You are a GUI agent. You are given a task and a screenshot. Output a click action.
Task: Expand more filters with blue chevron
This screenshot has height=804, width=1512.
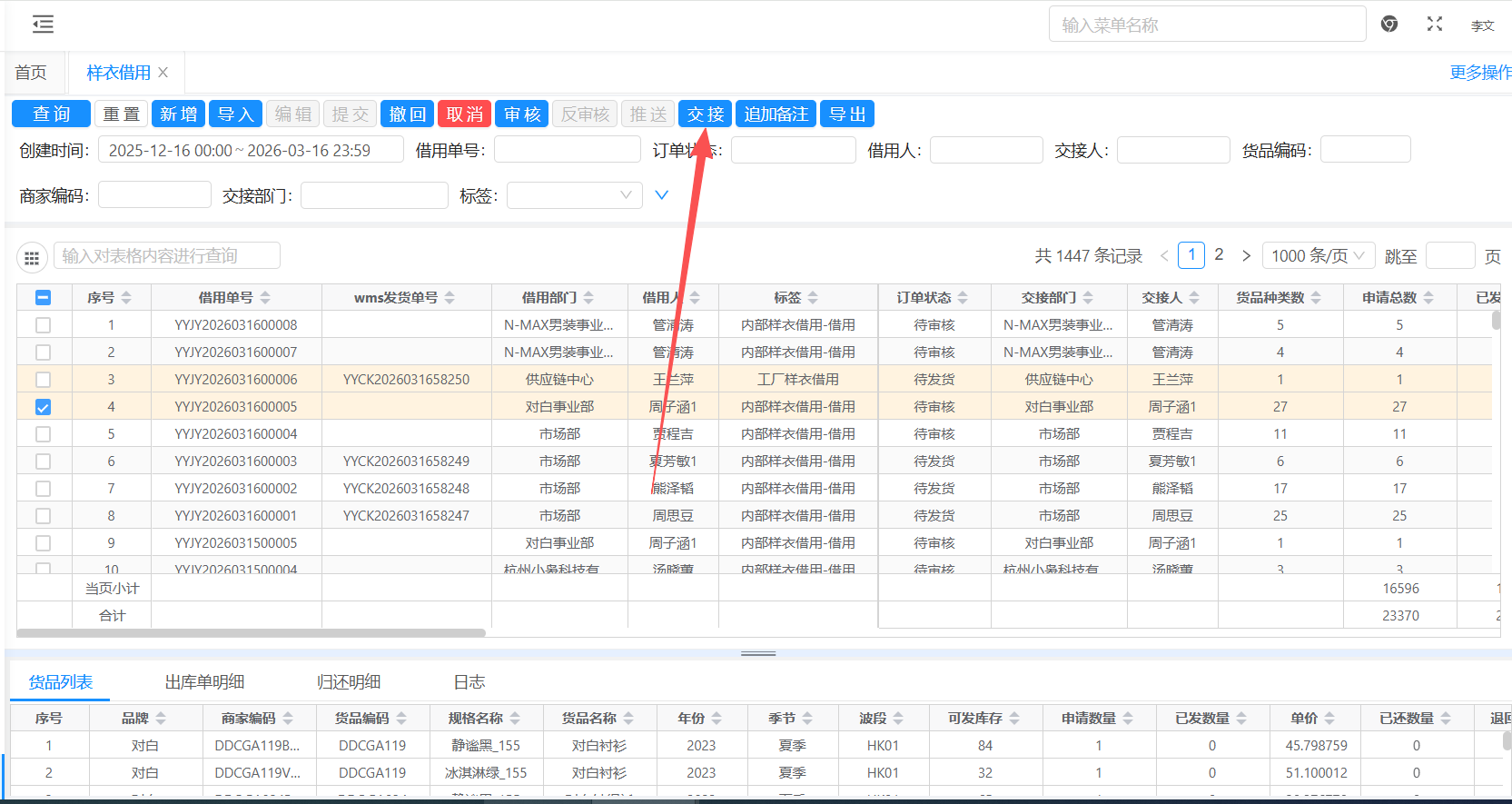[661, 195]
